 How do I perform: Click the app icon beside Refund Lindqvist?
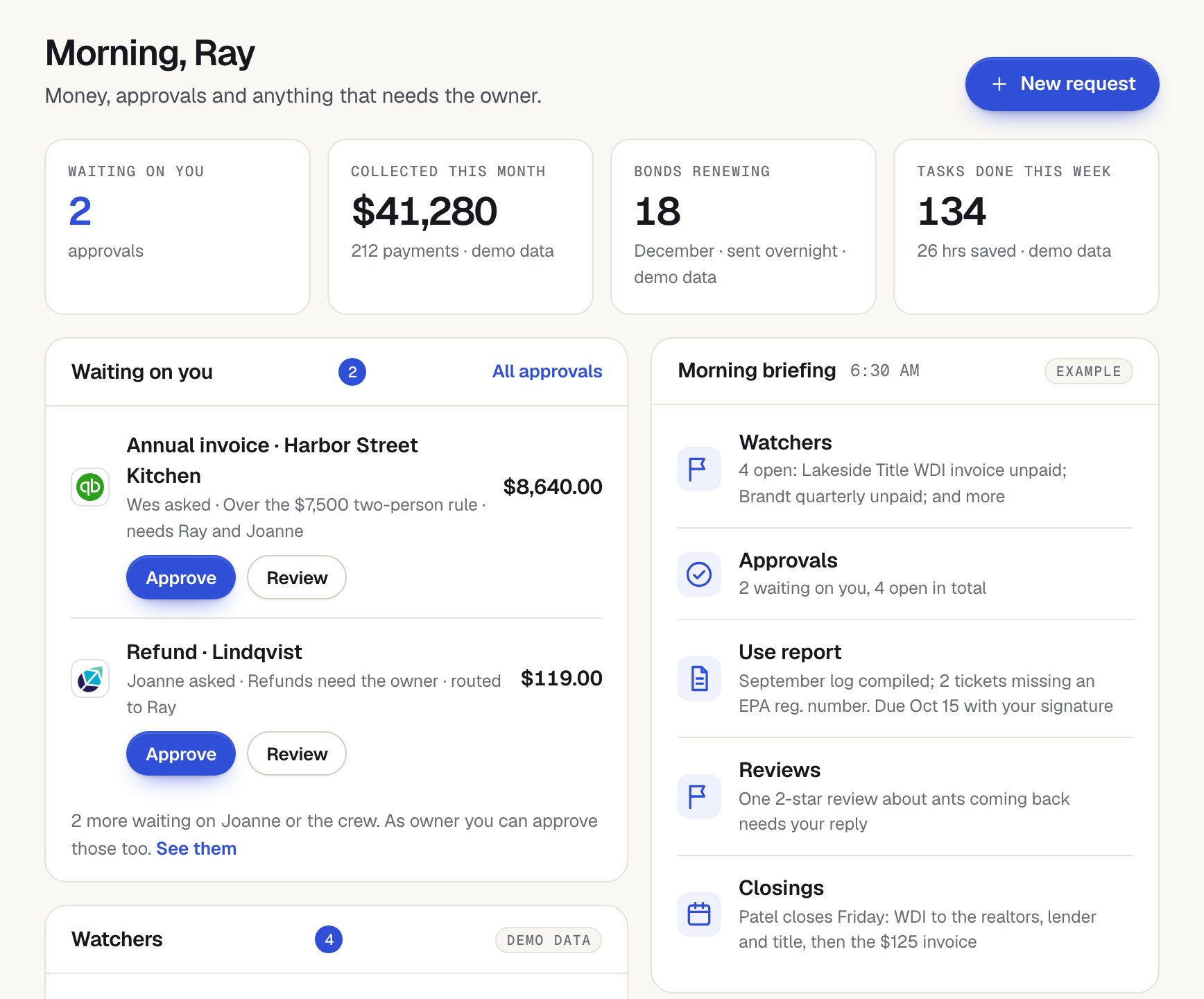click(x=90, y=678)
